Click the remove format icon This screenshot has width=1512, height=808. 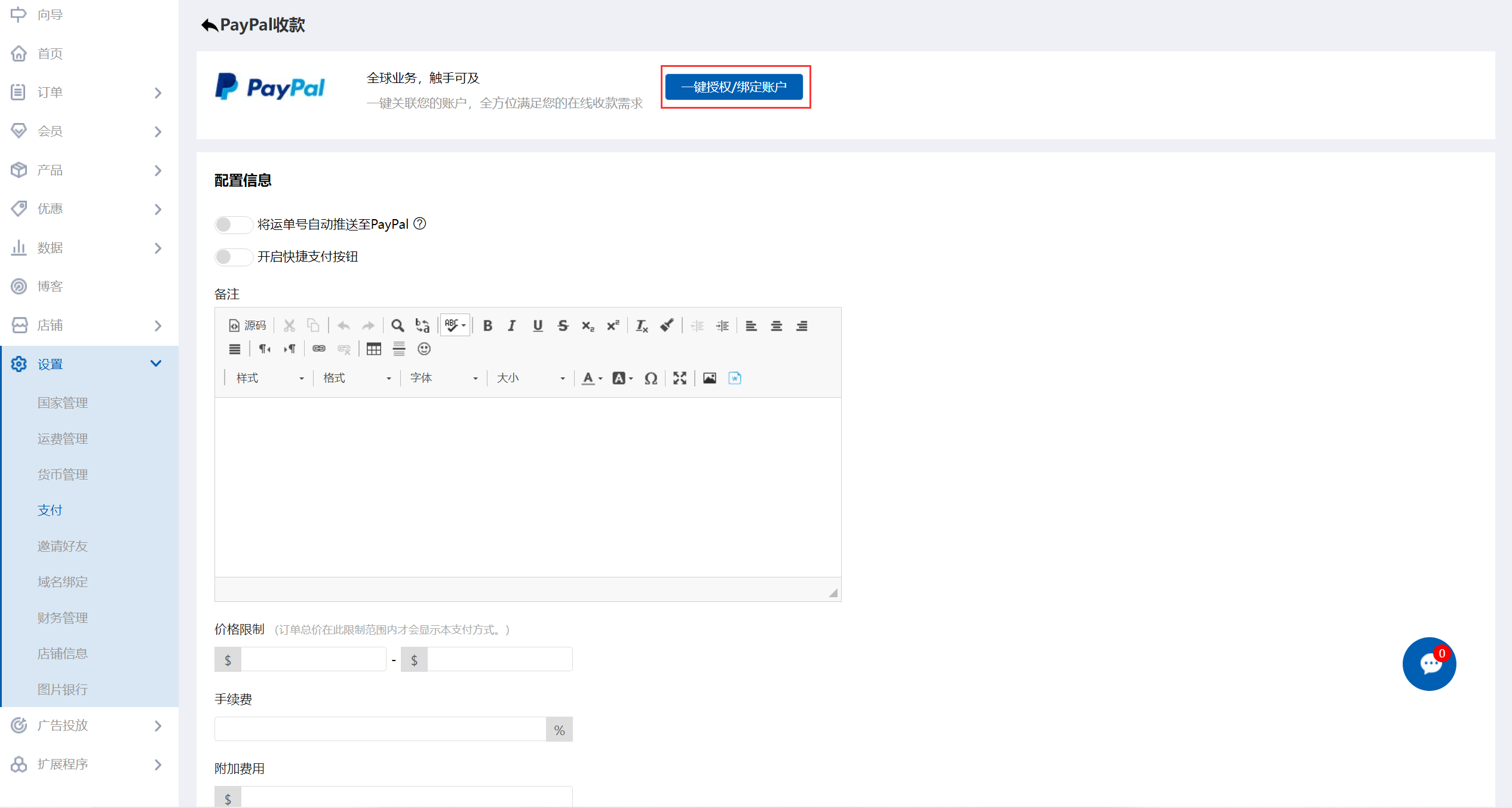click(x=642, y=325)
